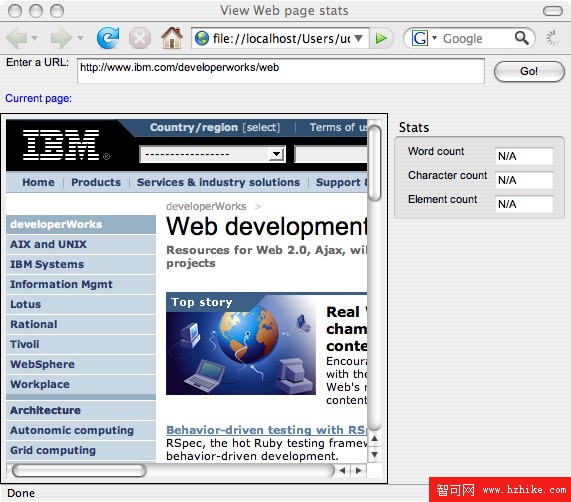Open Grid computing sidebar item

click(x=81, y=450)
